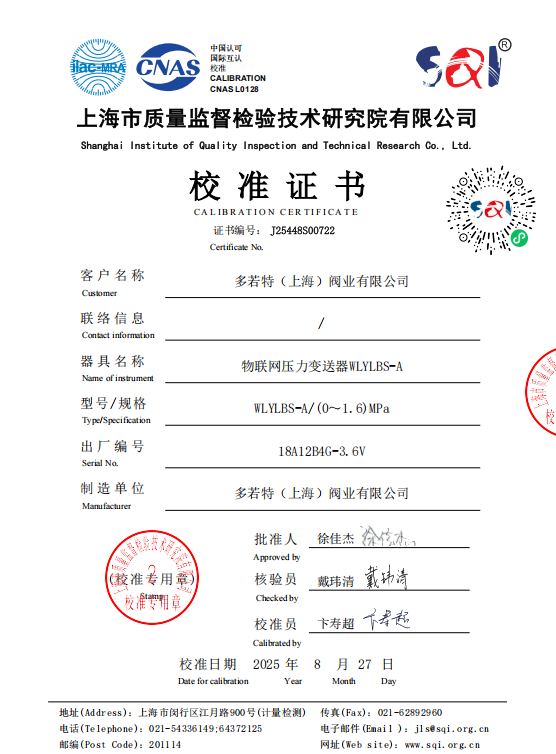Select the Chinese company title heading
This screenshot has width=556, height=754.
[x=277, y=118]
